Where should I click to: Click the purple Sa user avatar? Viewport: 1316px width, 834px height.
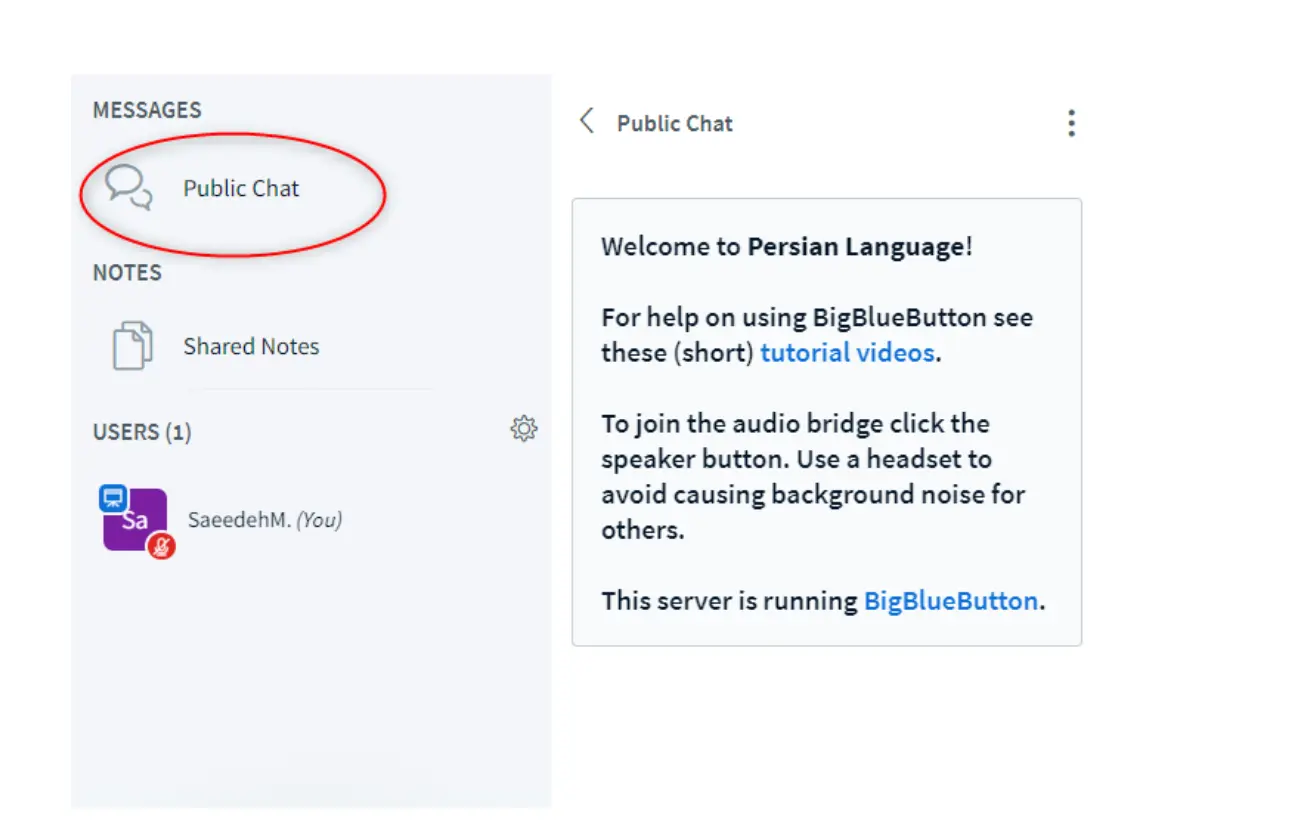point(136,520)
